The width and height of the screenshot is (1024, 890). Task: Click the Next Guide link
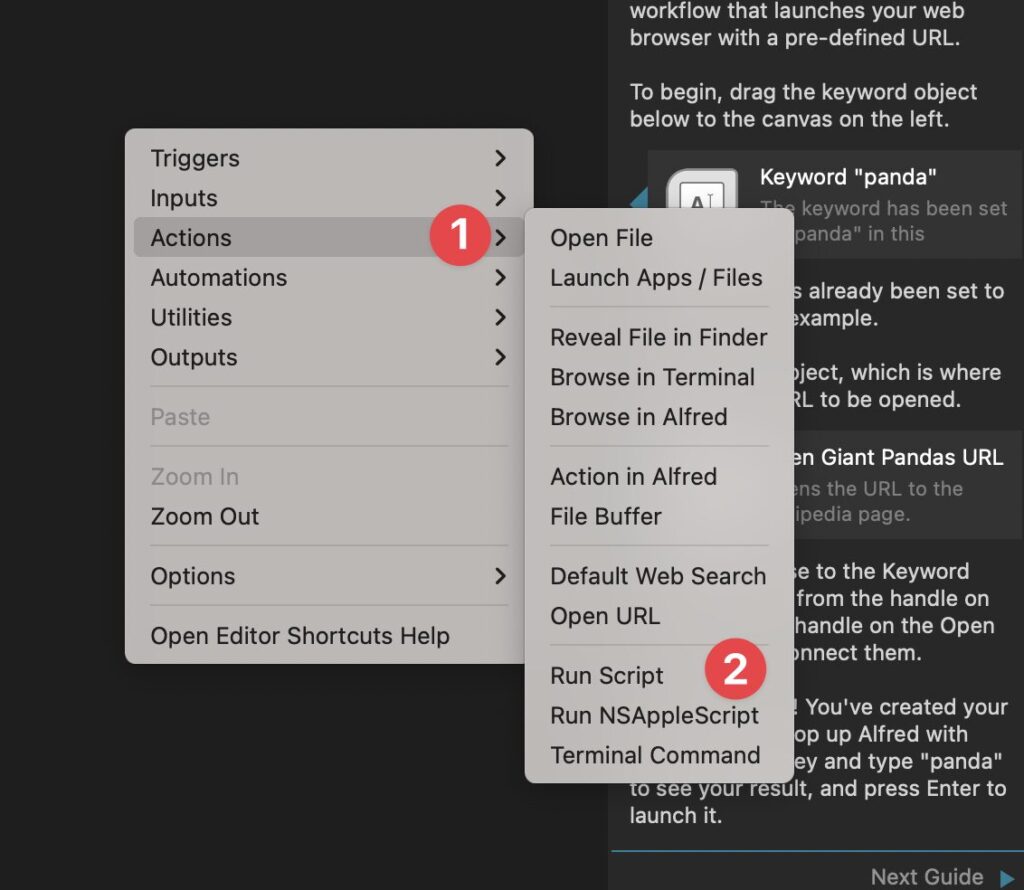pyautogui.click(x=927, y=876)
